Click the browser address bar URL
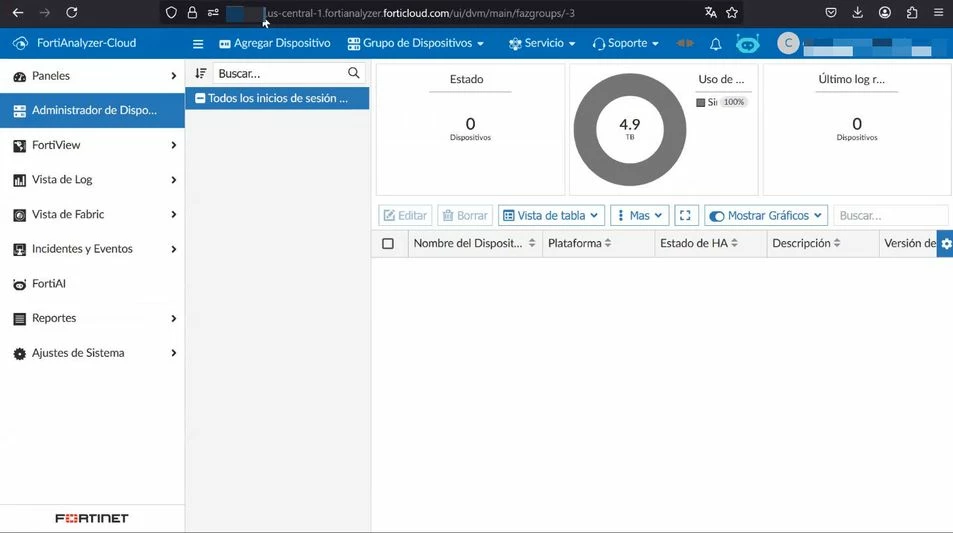The image size is (953, 533). tap(421, 13)
